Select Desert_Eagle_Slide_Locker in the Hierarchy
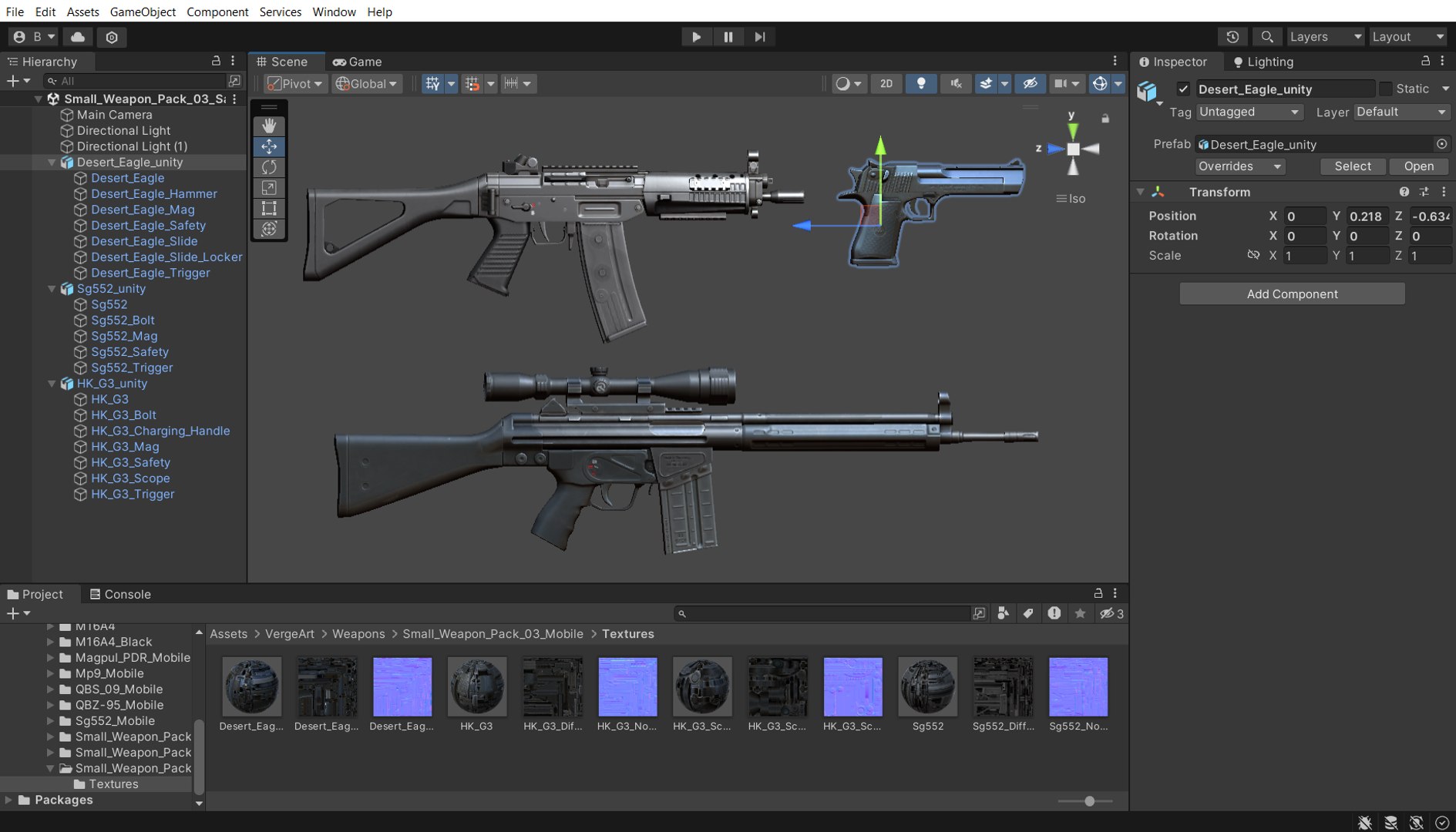Screen dimensions: 1456x832 [x=166, y=257]
